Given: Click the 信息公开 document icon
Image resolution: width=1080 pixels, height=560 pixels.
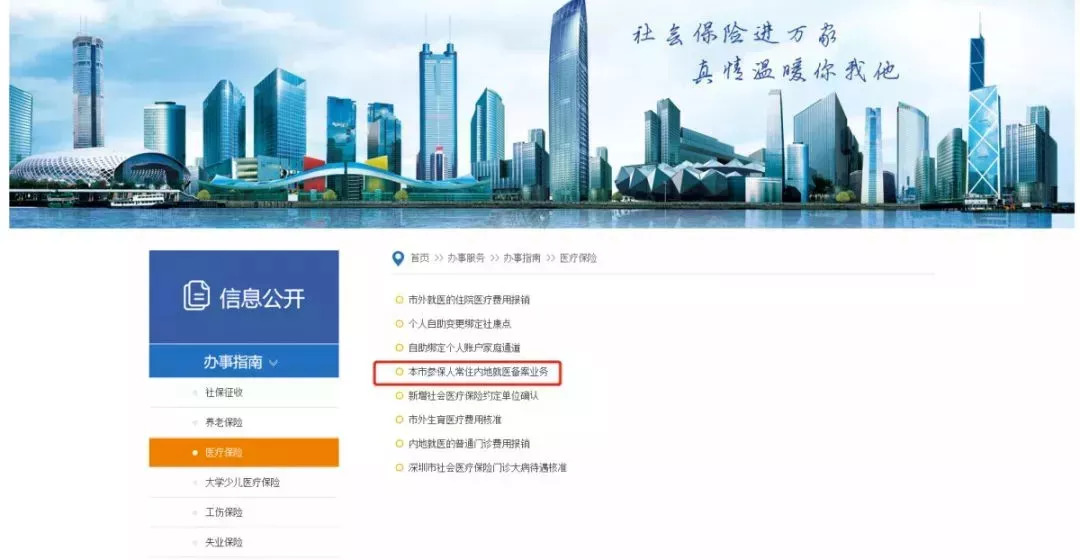Looking at the screenshot, I should tap(196, 296).
